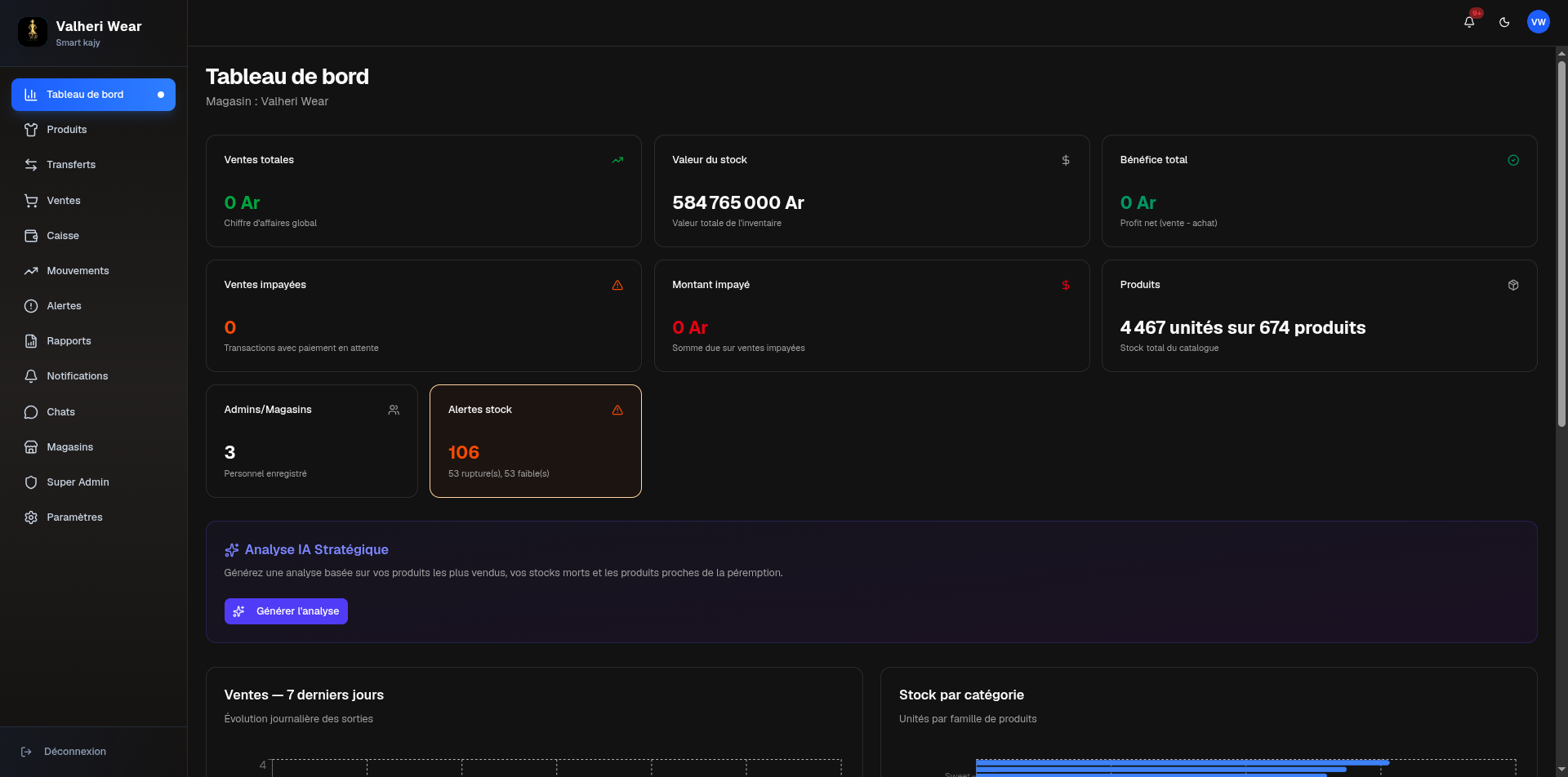Click the warning icon on Ventes impayées card
The image size is (1568, 777).
click(x=617, y=285)
